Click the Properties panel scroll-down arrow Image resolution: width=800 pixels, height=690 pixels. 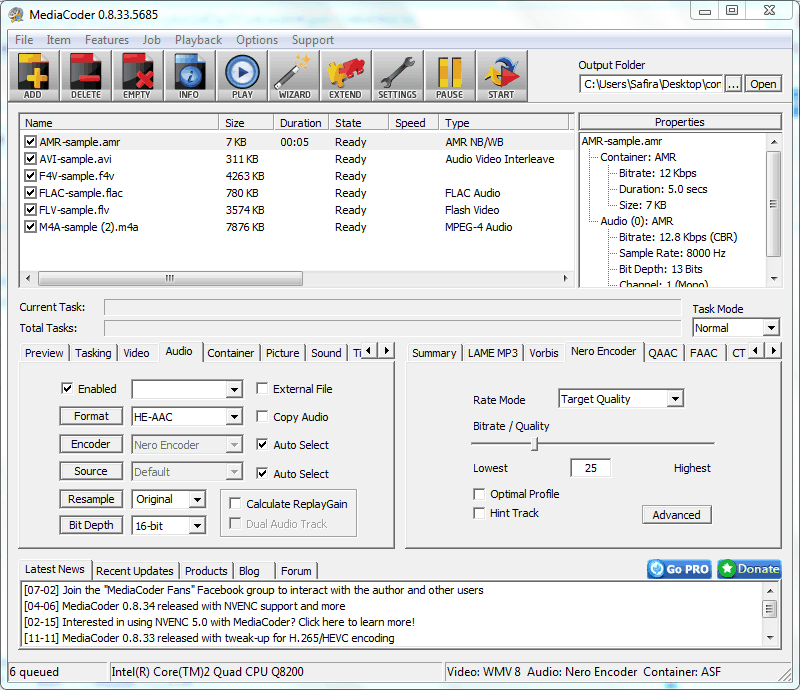coord(774,279)
